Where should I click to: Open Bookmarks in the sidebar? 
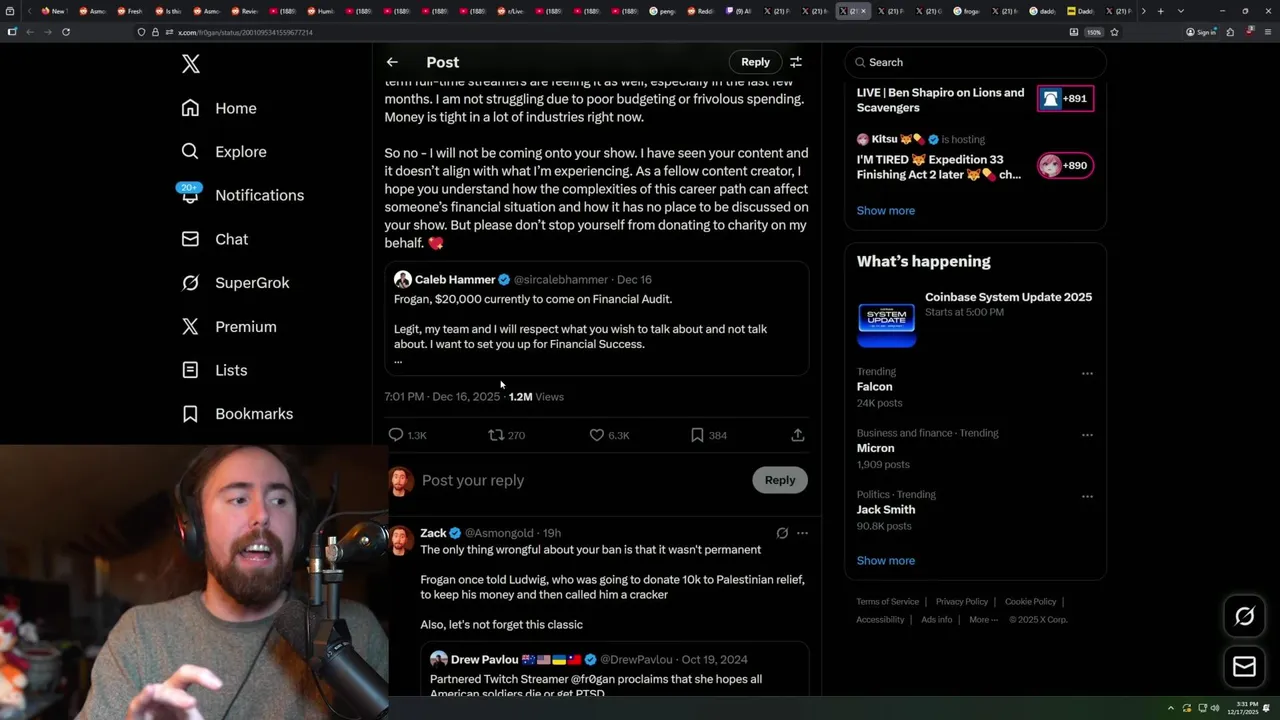254,414
